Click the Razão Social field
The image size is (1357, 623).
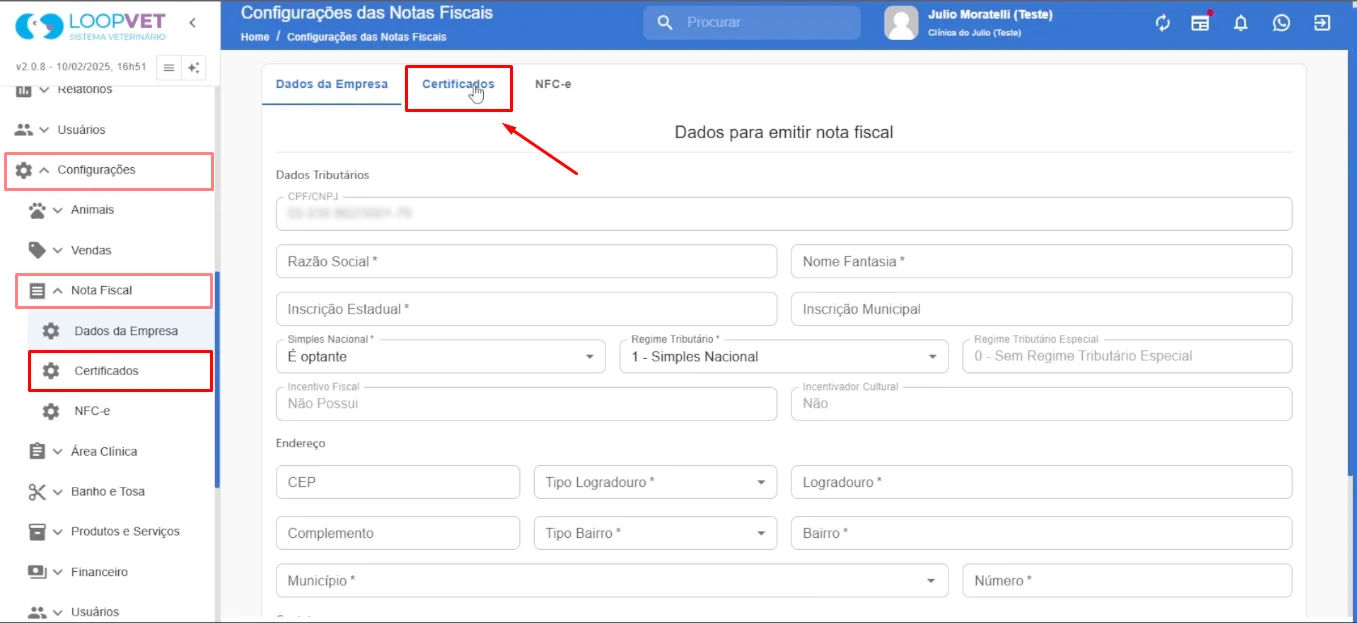coord(526,261)
